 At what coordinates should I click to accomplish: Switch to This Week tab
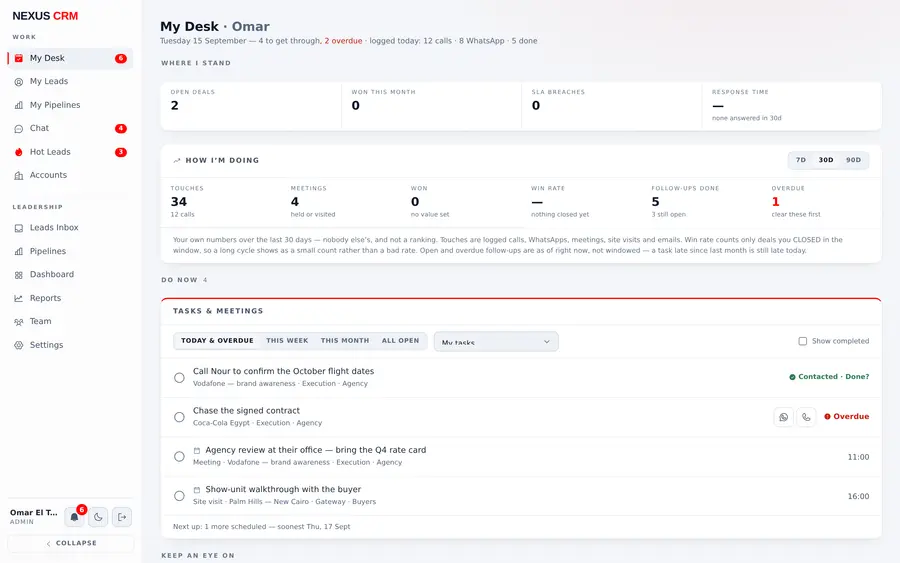287,340
